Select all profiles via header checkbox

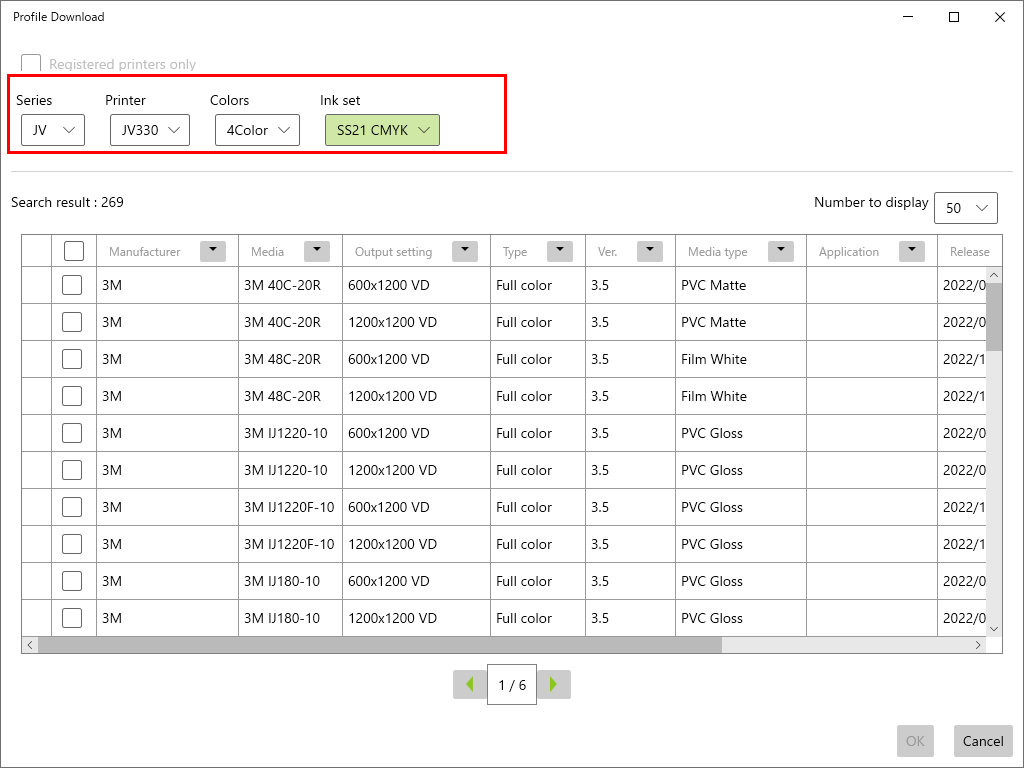73,250
